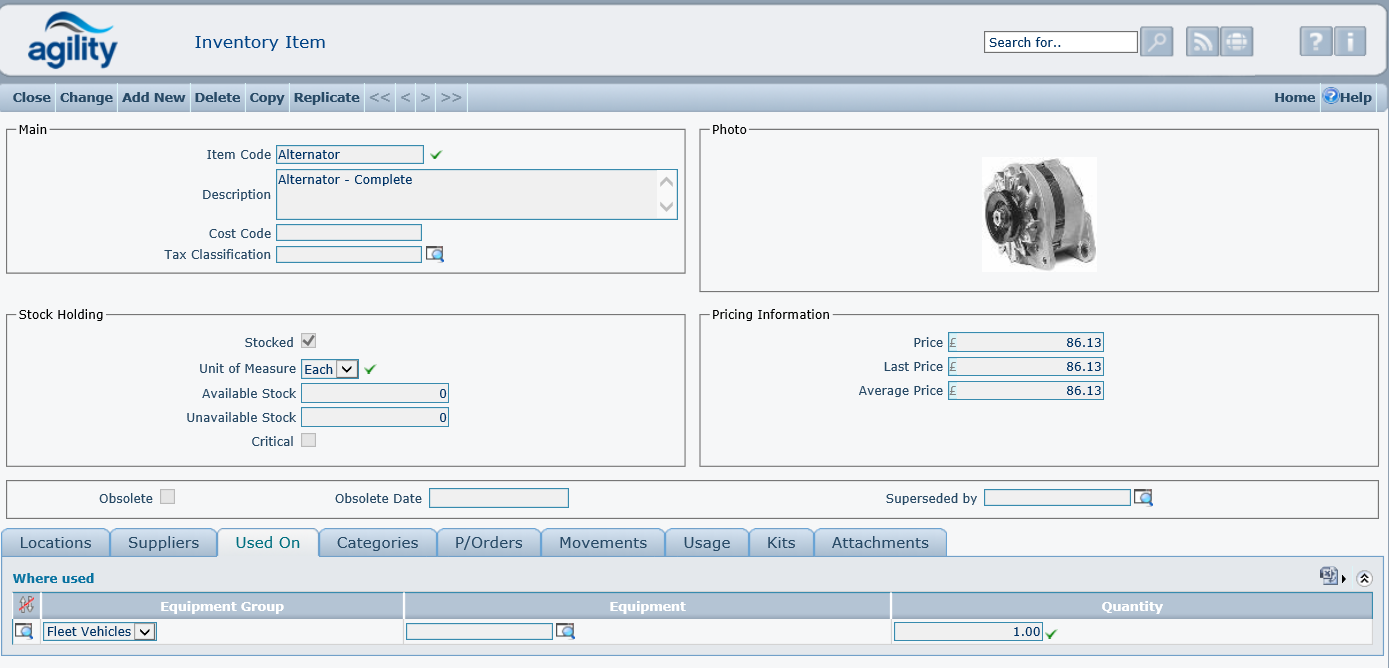Click the Equipment lookup icon in grid
The height and width of the screenshot is (668, 1389).
pos(565,632)
